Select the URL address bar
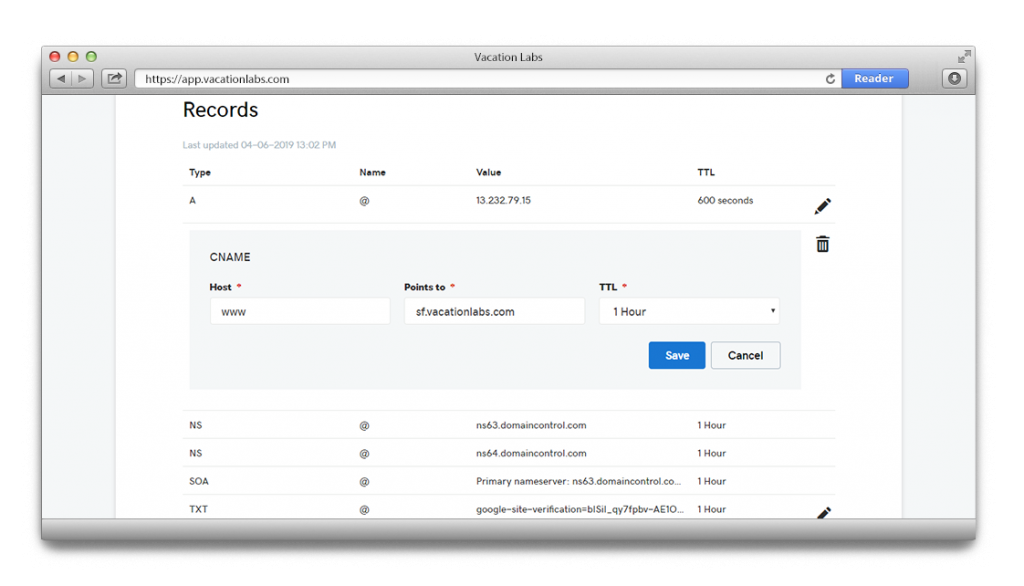Screen dimensions: 1024x586 point(480,79)
